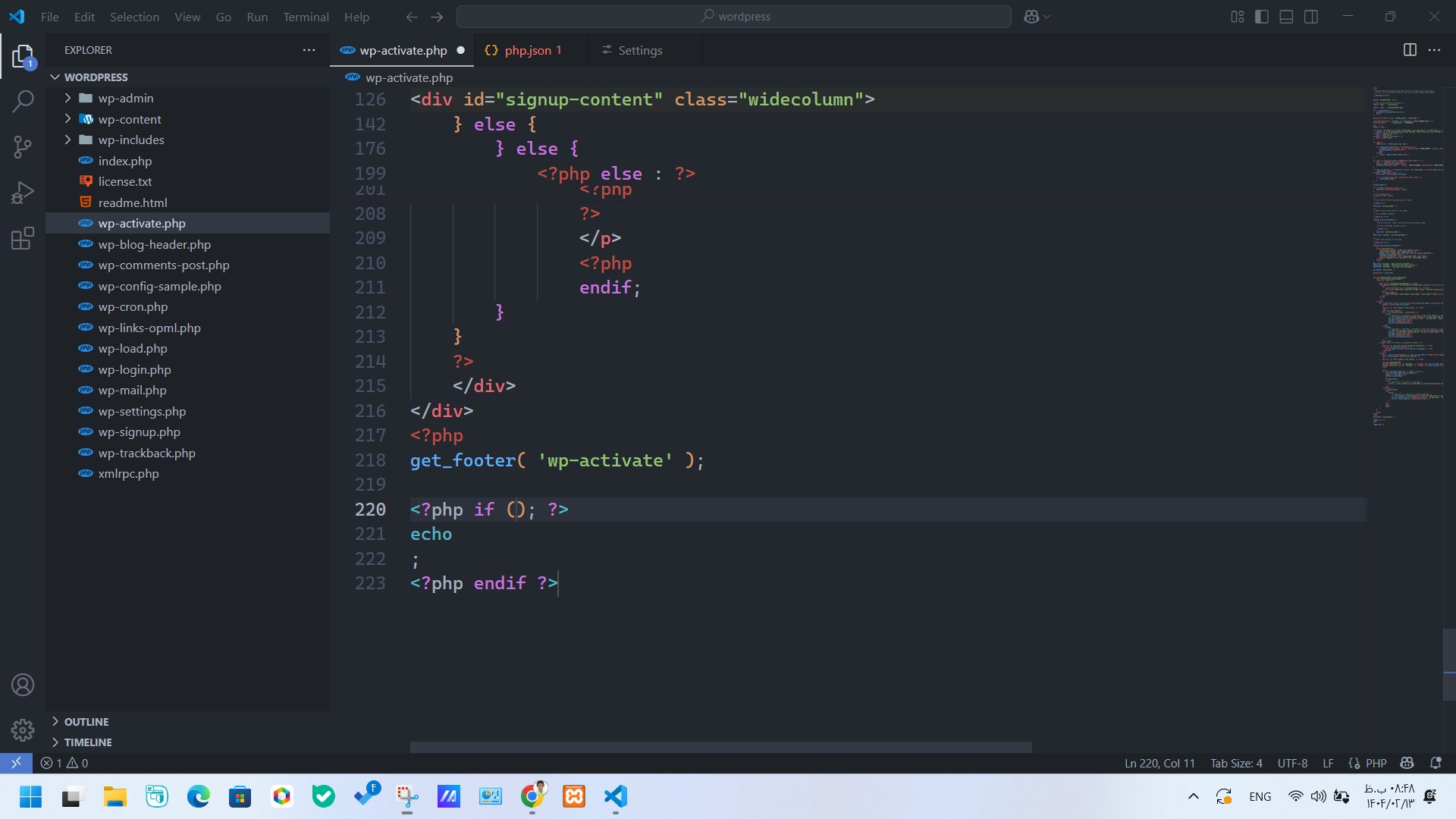Screen dimensions: 1456x819
Task: Open the Run and Debug view
Action: click(x=23, y=193)
